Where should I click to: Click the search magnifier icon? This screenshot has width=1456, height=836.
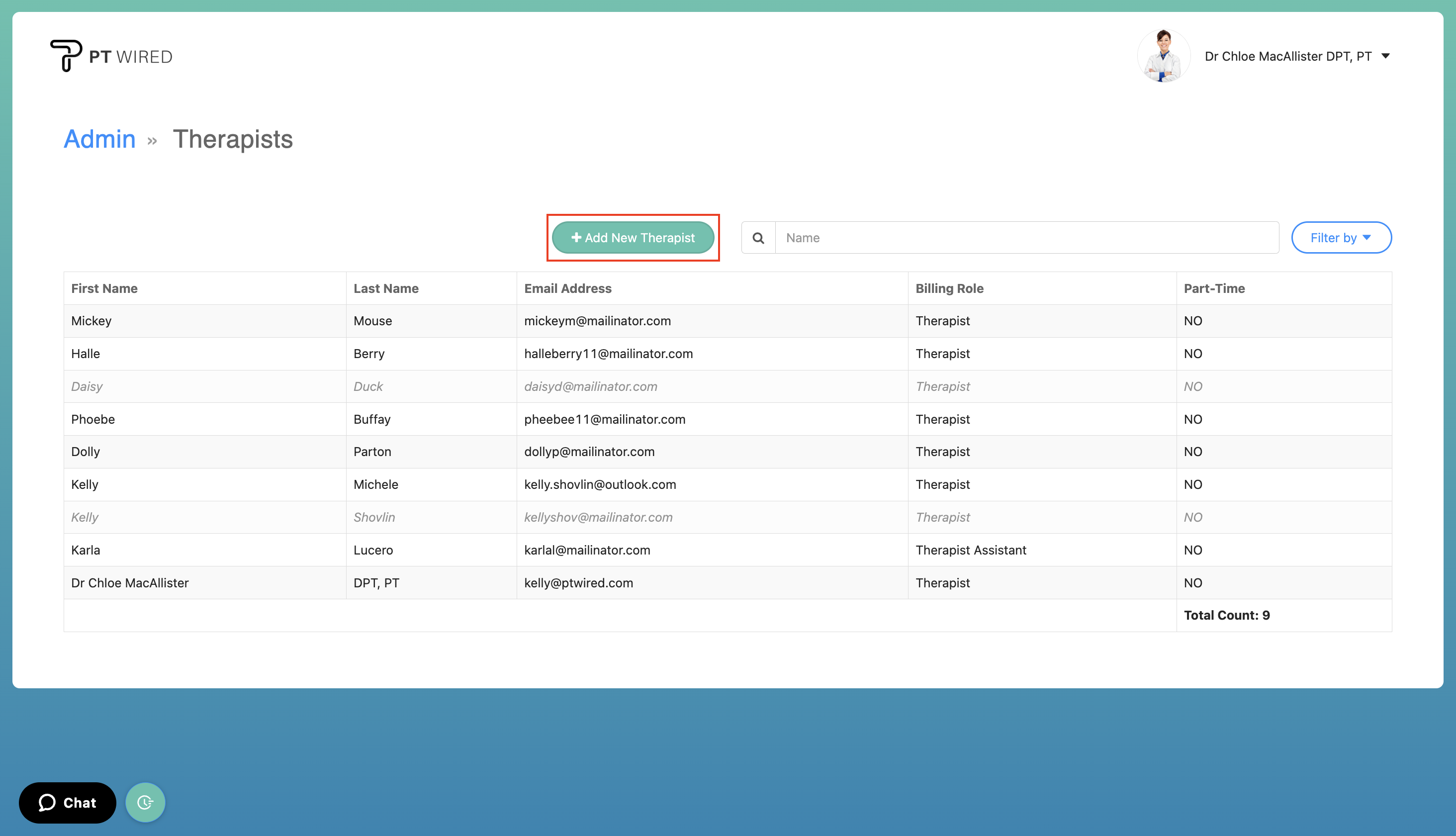coord(758,237)
